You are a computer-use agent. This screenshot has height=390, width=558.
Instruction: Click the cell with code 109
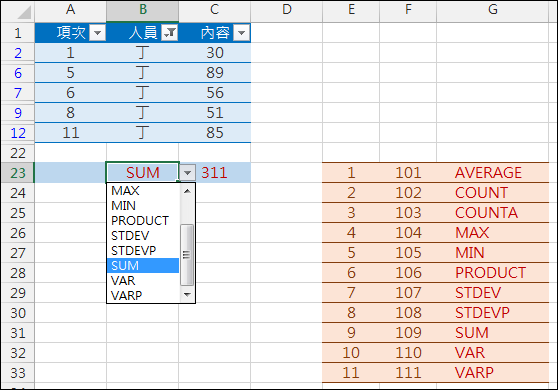pos(408,332)
